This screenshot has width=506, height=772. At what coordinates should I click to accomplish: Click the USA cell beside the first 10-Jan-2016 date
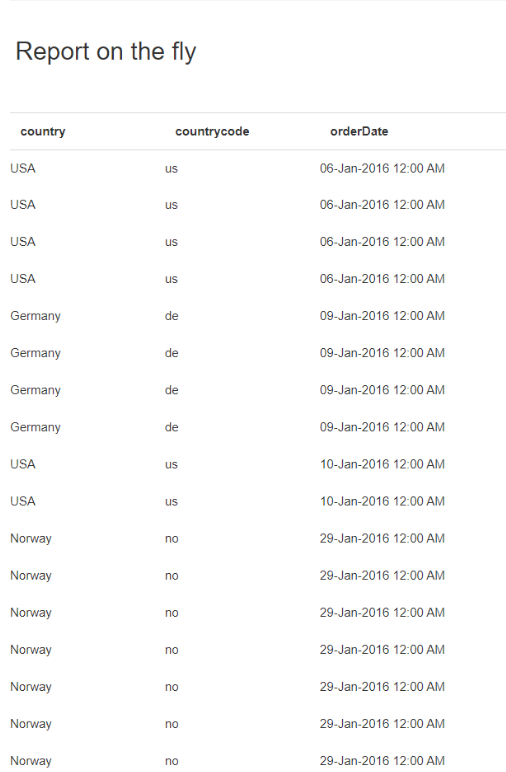coord(23,464)
